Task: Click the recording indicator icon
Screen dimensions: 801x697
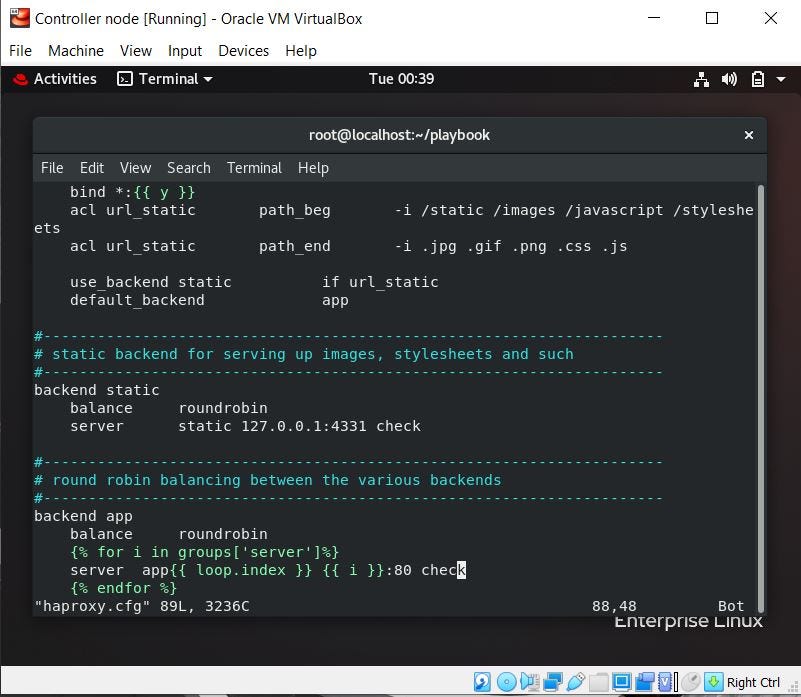Action: (x=645, y=682)
